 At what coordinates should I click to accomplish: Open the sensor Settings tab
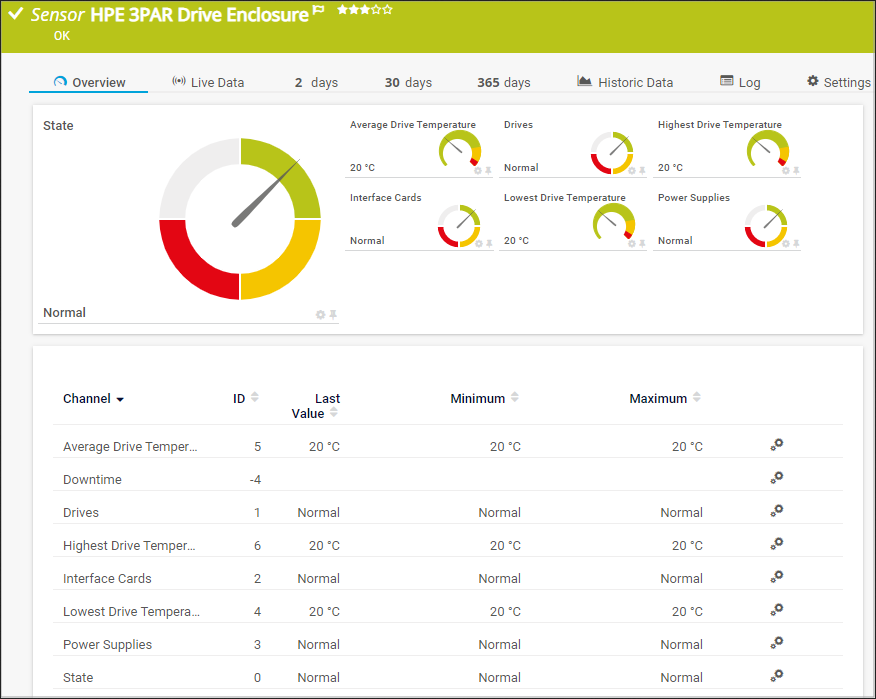pyautogui.click(x=839, y=82)
